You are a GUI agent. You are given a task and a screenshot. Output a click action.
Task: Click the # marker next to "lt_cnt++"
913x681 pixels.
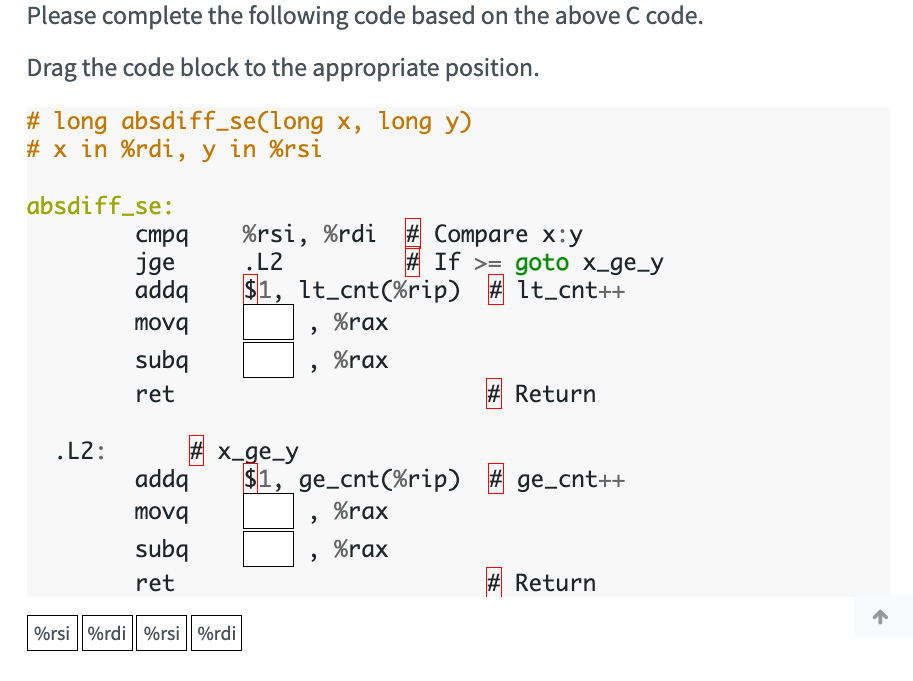click(494, 290)
